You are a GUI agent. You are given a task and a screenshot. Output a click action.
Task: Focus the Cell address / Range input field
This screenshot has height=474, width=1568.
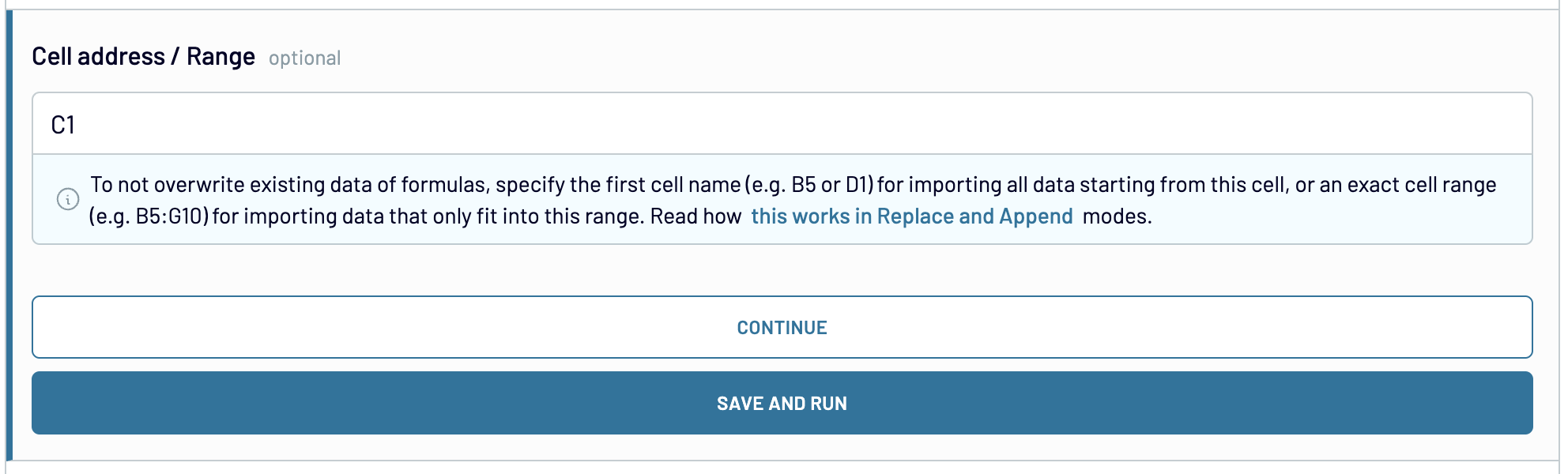(782, 124)
